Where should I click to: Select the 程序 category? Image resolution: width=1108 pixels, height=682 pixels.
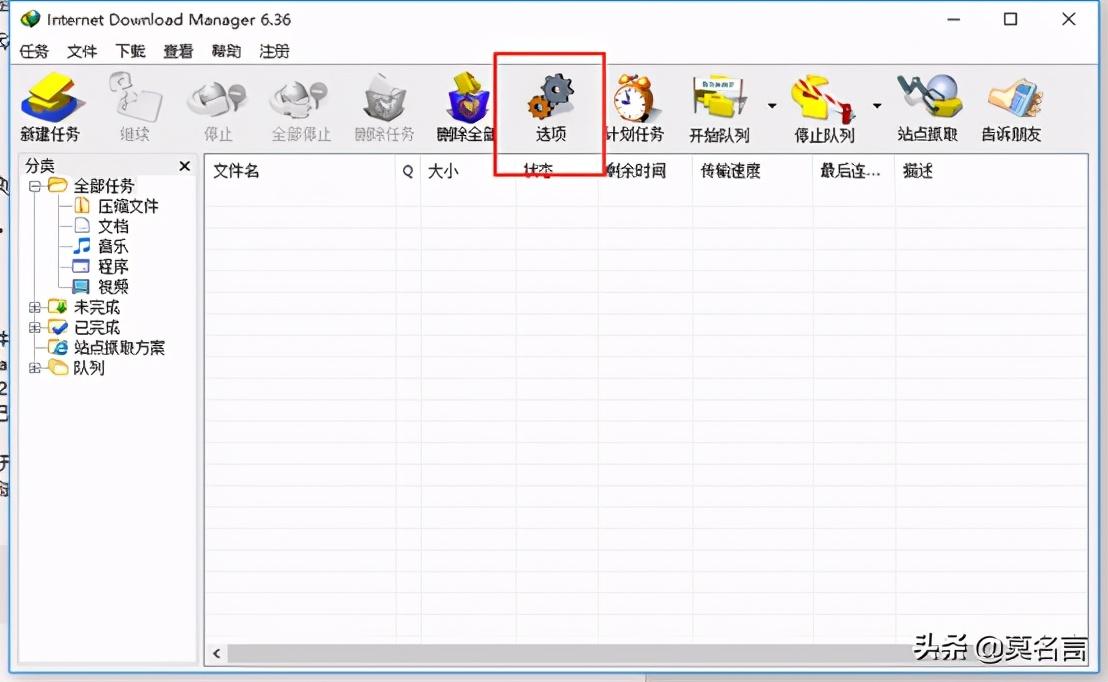click(113, 267)
